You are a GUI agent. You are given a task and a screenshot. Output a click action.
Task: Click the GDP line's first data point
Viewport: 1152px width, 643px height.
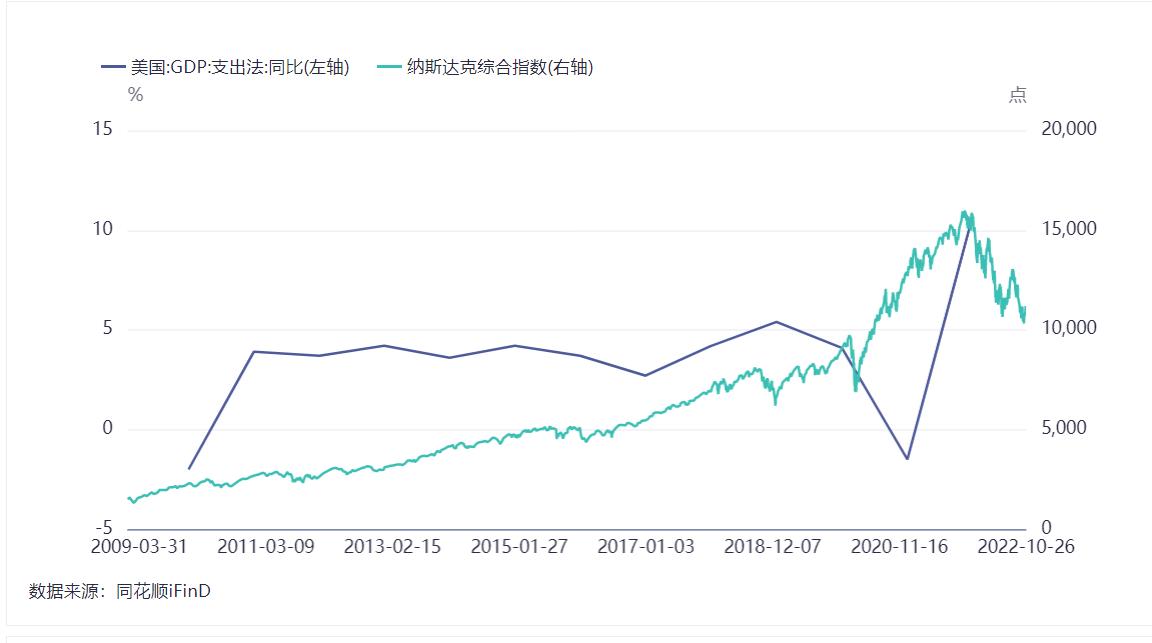point(189,468)
